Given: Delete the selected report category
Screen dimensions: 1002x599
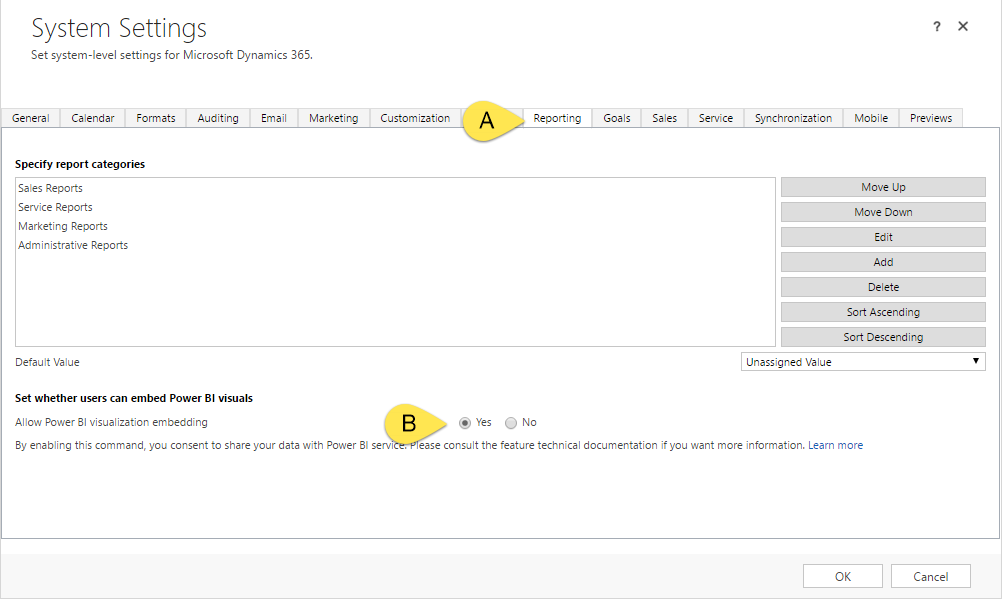Looking at the screenshot, I should pos(883,287).
